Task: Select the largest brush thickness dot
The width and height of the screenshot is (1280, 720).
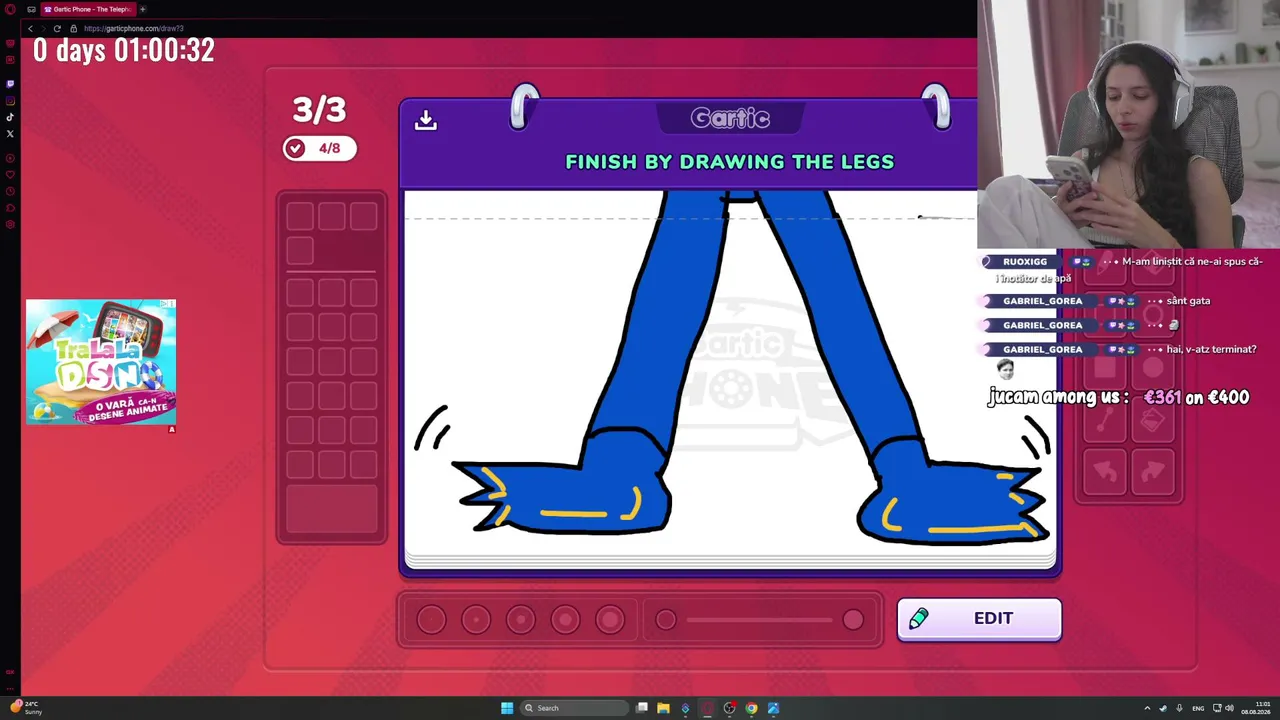Action: coord(610,620)
